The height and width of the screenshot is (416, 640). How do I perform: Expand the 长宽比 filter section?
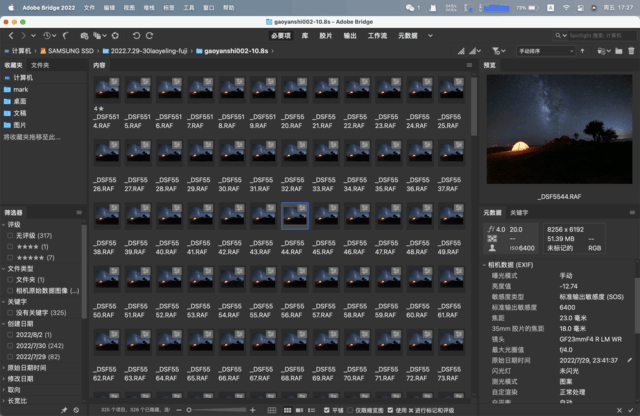click(4, 401)
